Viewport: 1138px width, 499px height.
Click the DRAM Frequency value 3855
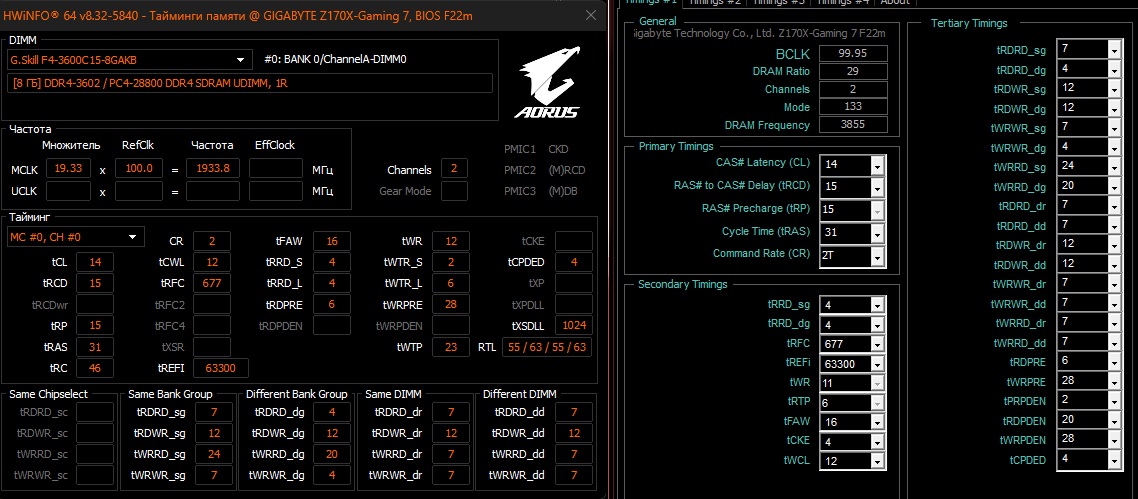click(x=853, y=125)
